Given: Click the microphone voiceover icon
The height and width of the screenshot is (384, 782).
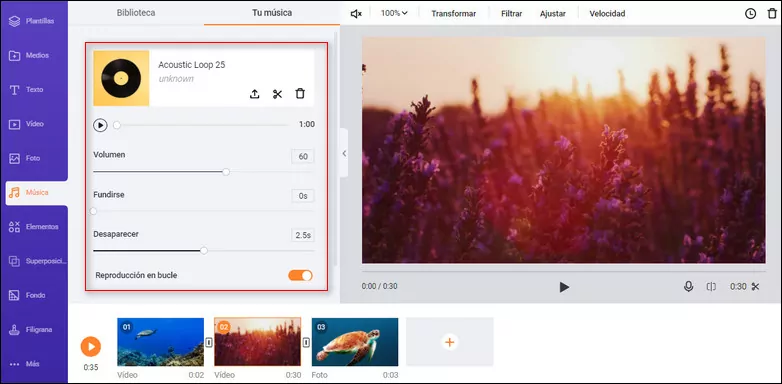Looking at the screenshot, I should click(688, 287).
